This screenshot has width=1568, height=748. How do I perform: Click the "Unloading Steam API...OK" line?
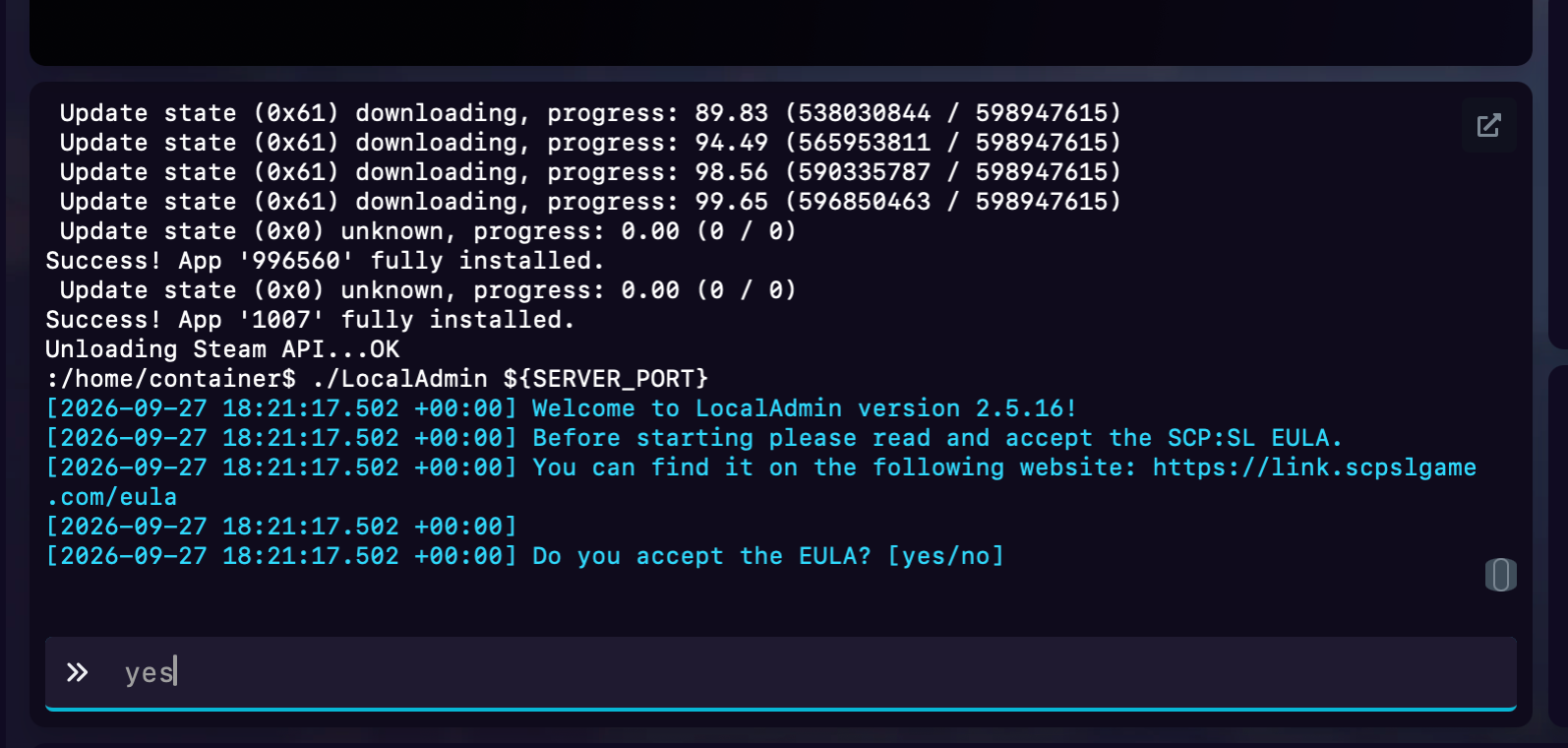click(222, 349)
